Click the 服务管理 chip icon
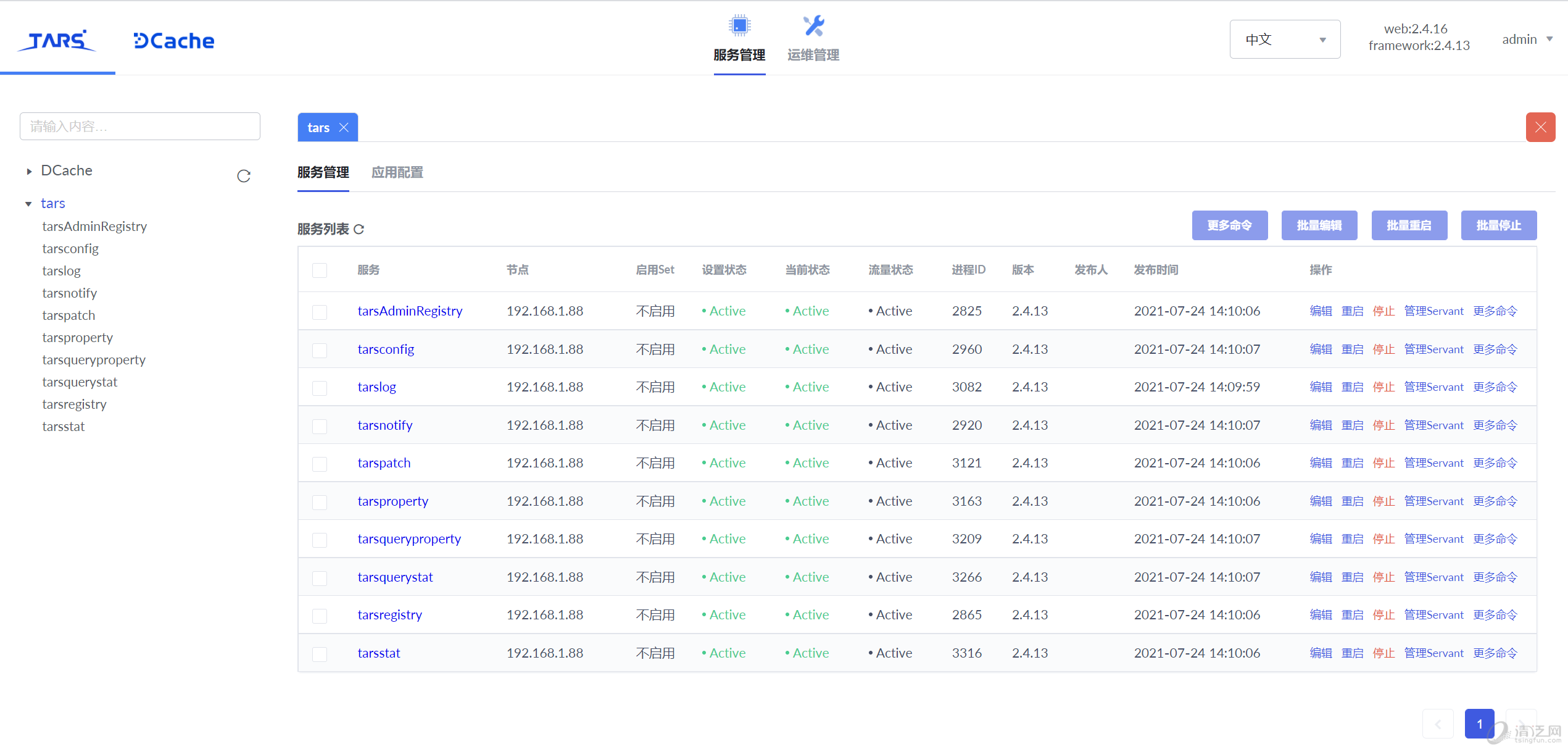The height and width of the screenshot is (749, 1568). pos(739,26)
